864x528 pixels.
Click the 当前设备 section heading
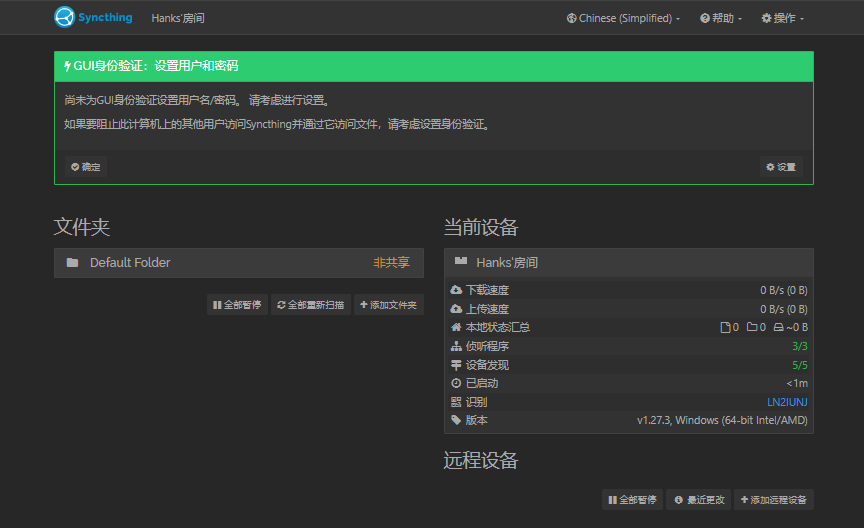pos(480,227)
